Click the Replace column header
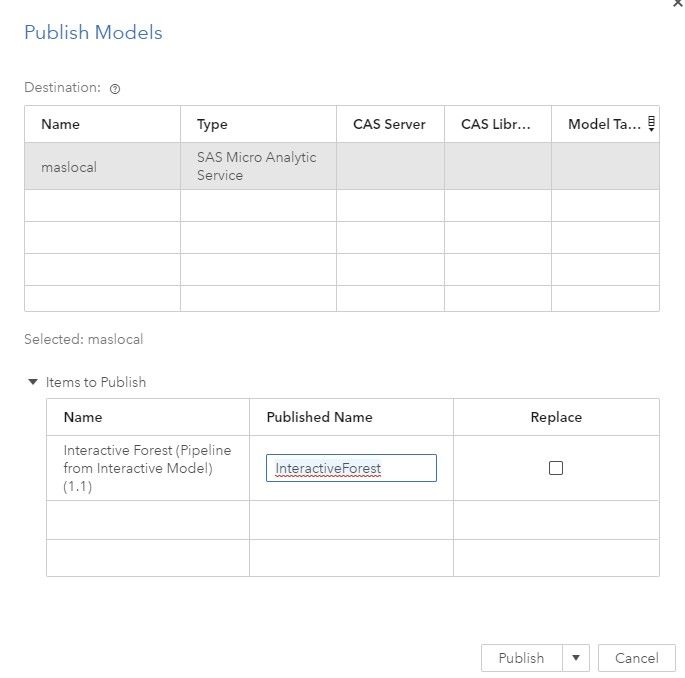 [x=556, y=417]
